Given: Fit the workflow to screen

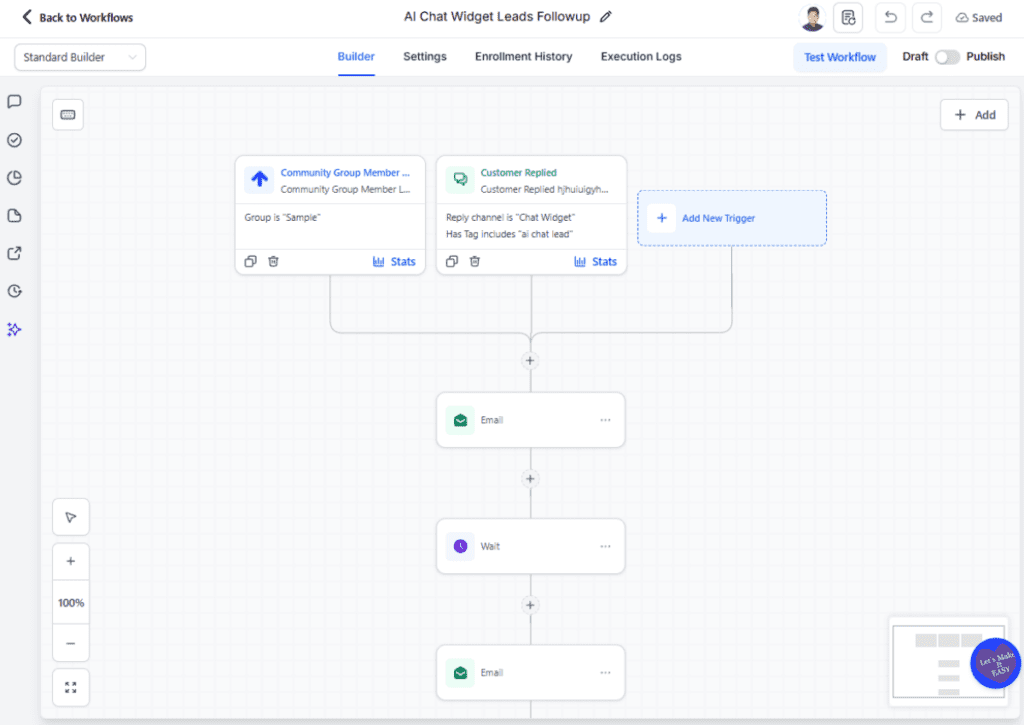Looking at the screenshot, I should point(70,687).
